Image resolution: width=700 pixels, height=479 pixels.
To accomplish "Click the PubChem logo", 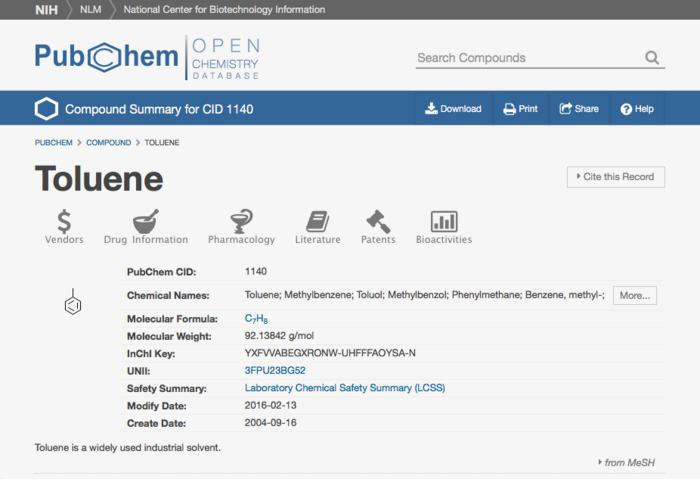I will coord(107,56).
